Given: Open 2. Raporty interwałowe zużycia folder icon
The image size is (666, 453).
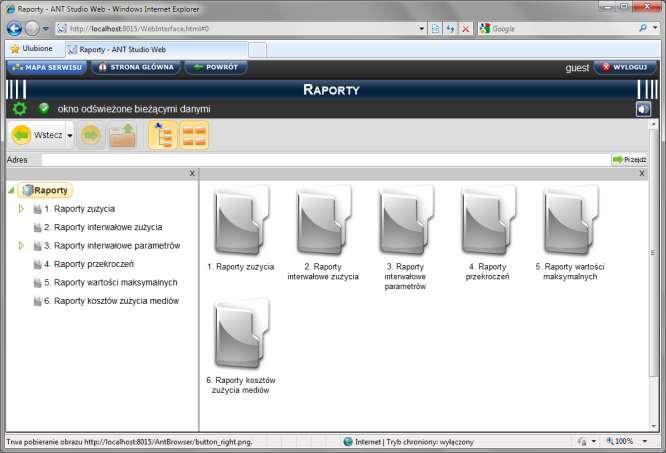Looking at the screenshot, I should pos(323,220).
